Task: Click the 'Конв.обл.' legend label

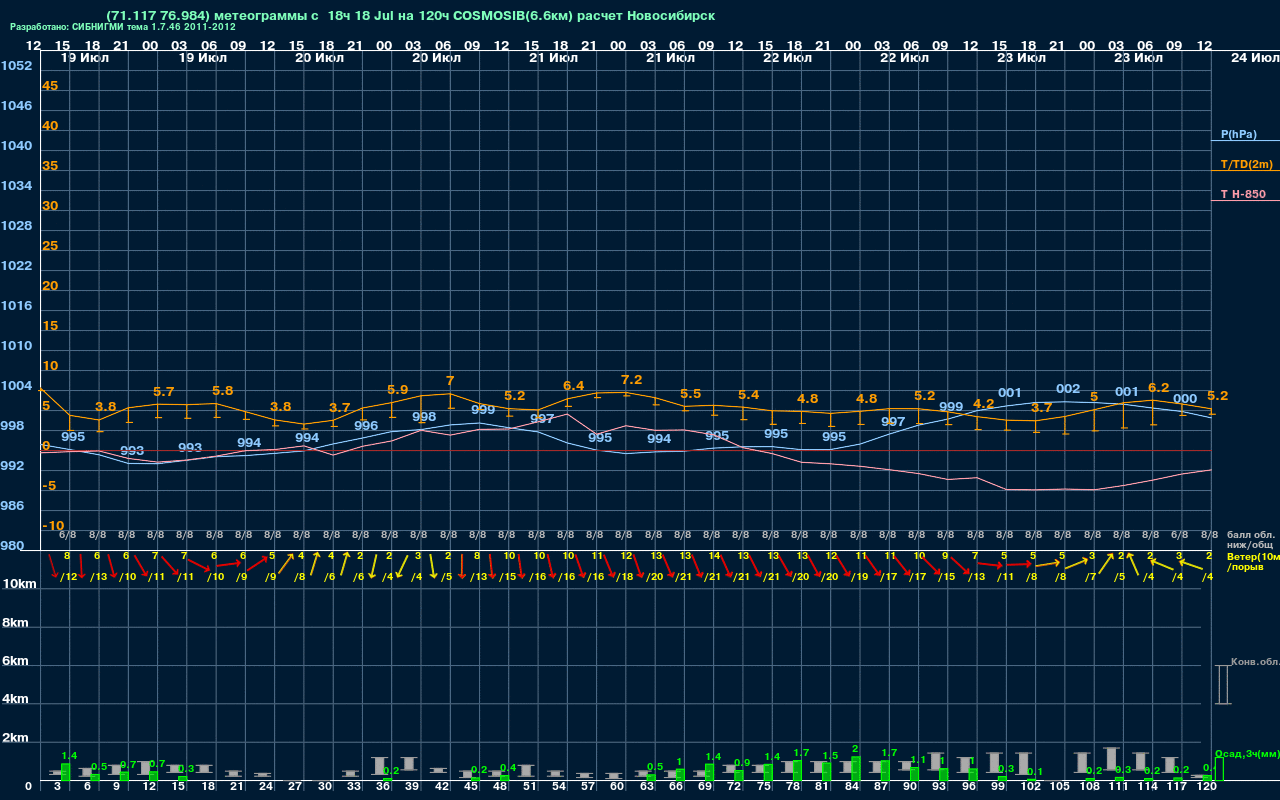Action: (x=1255, y=662)
